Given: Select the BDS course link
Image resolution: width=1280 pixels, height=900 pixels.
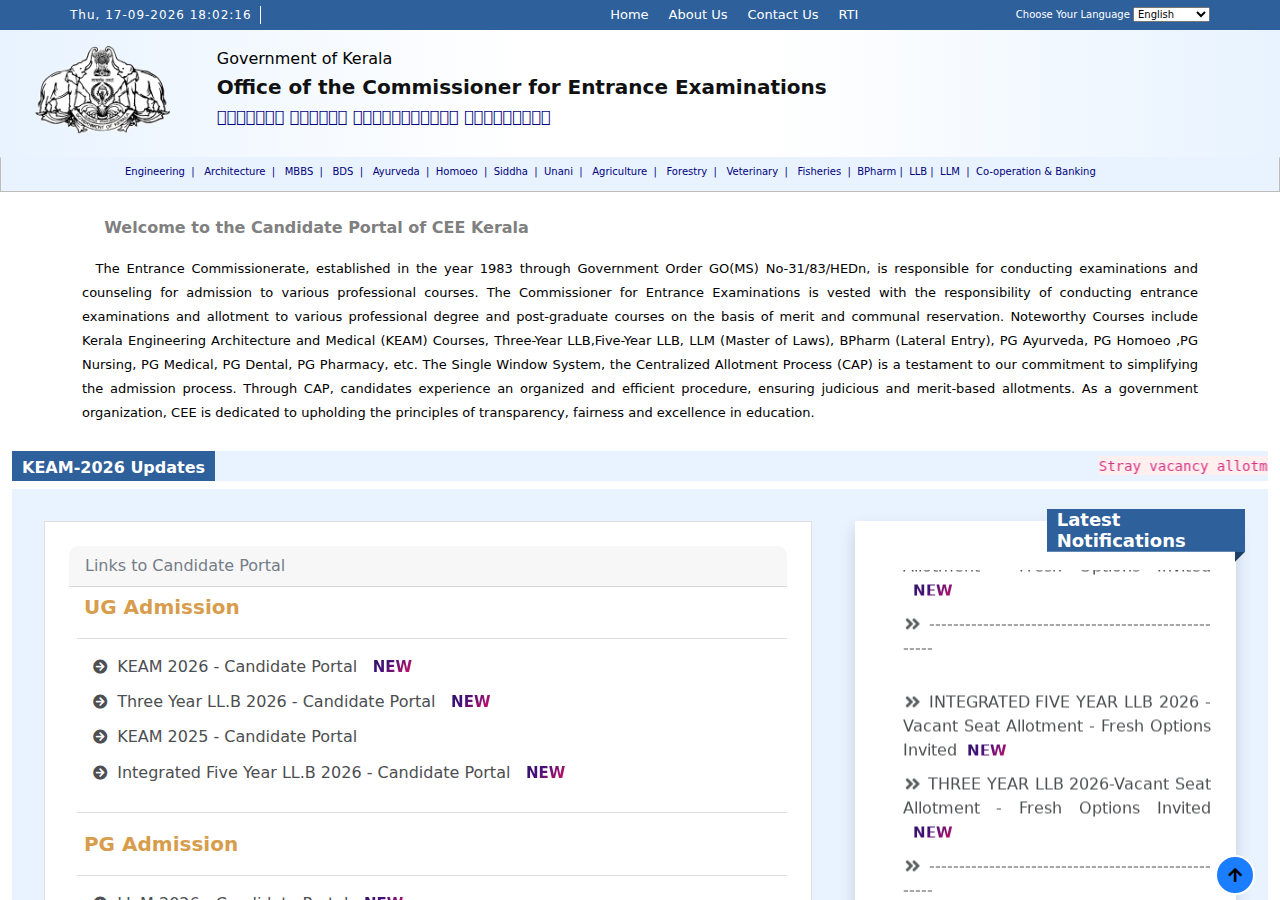Looking at the screenshot, I should click(x=343, y=172).
